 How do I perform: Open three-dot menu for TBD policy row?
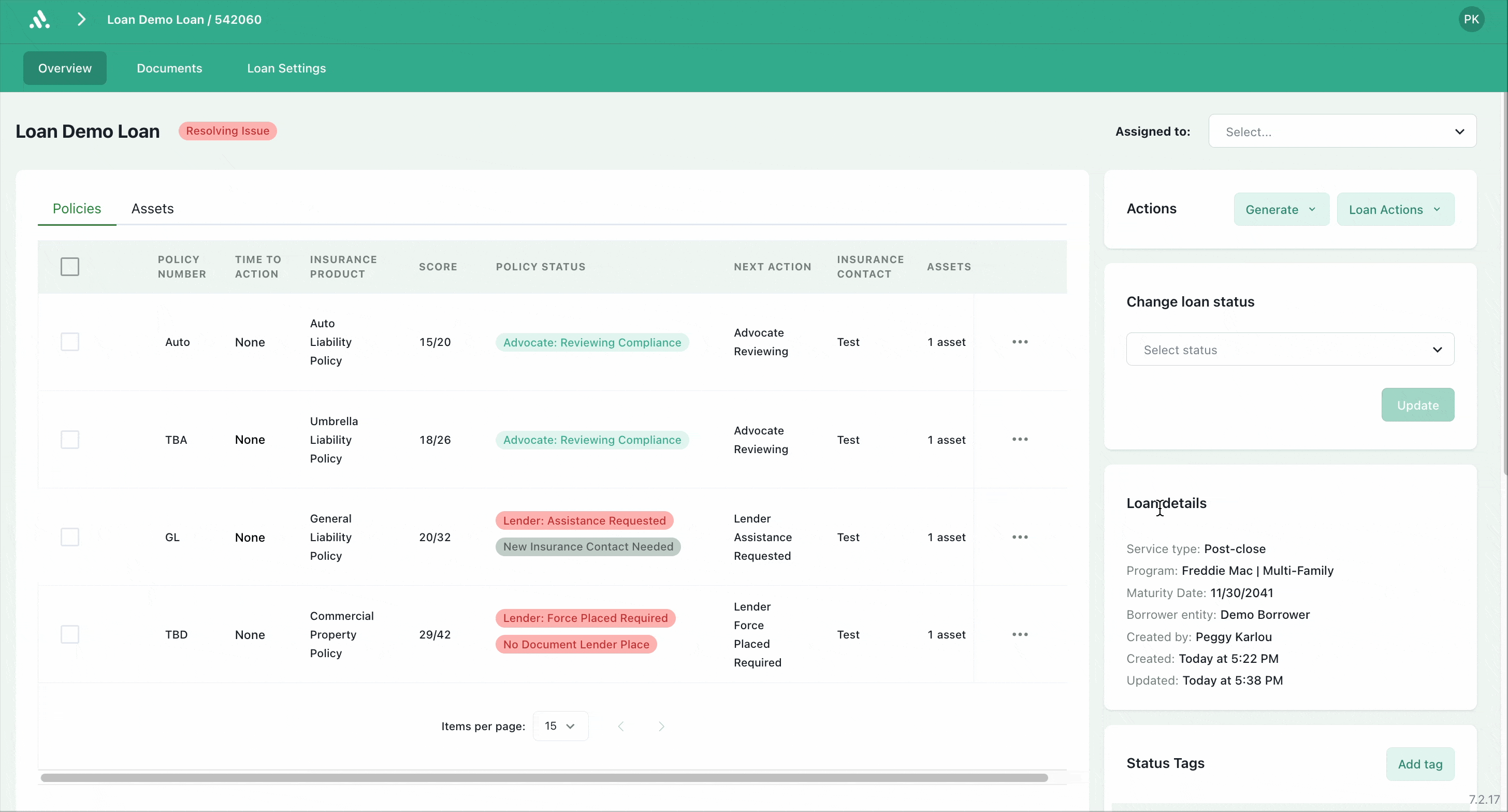coord(1020,634)
